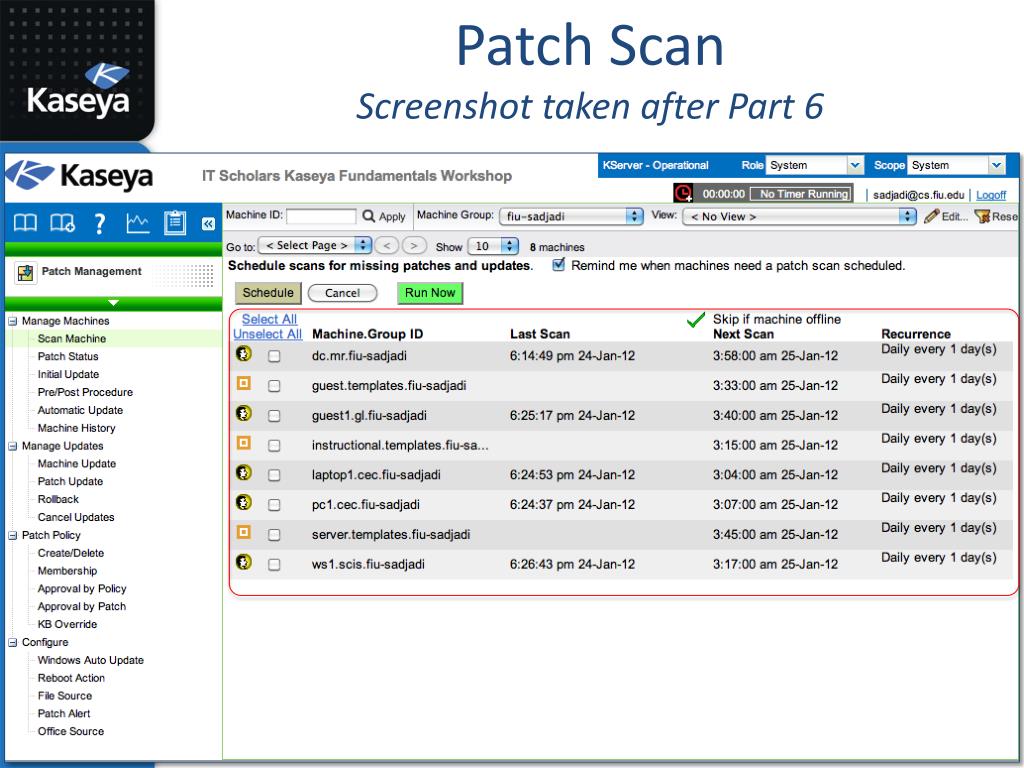Open help question mark icon
Image resolution: width=1024 pixels, height=768 pixels.
pos(99,224)
